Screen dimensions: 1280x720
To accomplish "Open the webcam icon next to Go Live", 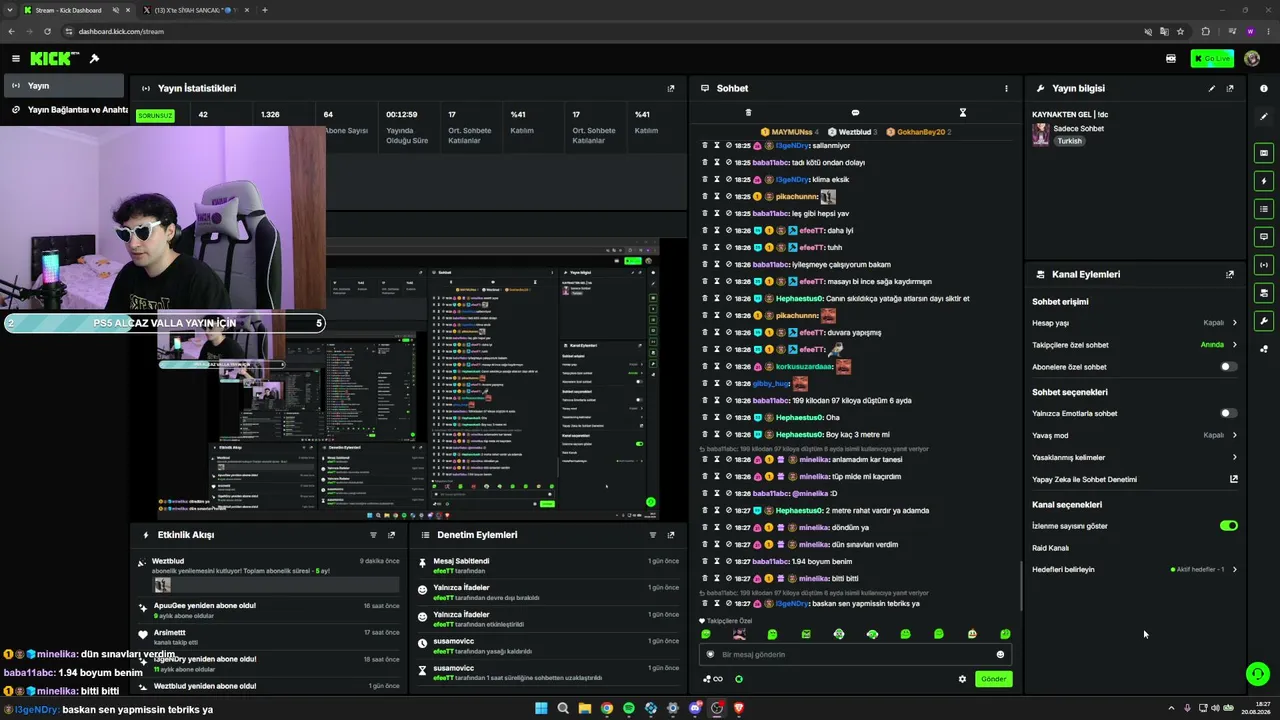I will 1171,59.
